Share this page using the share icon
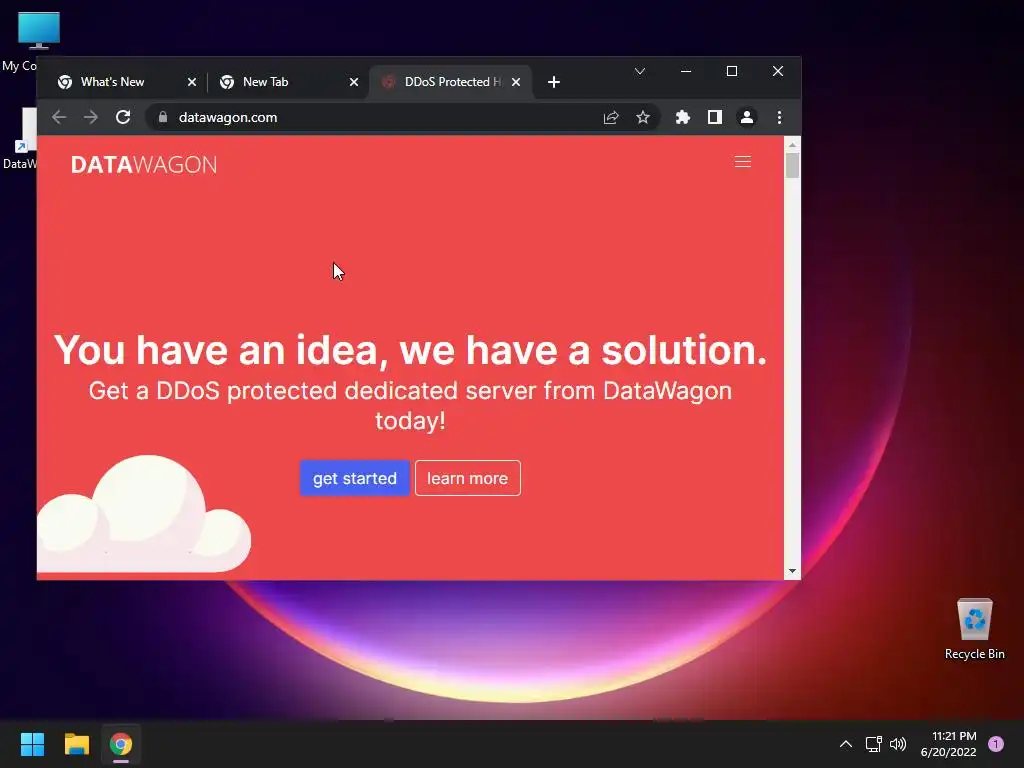Viewport: 1024px width, 768px height. tap(611, 118)
